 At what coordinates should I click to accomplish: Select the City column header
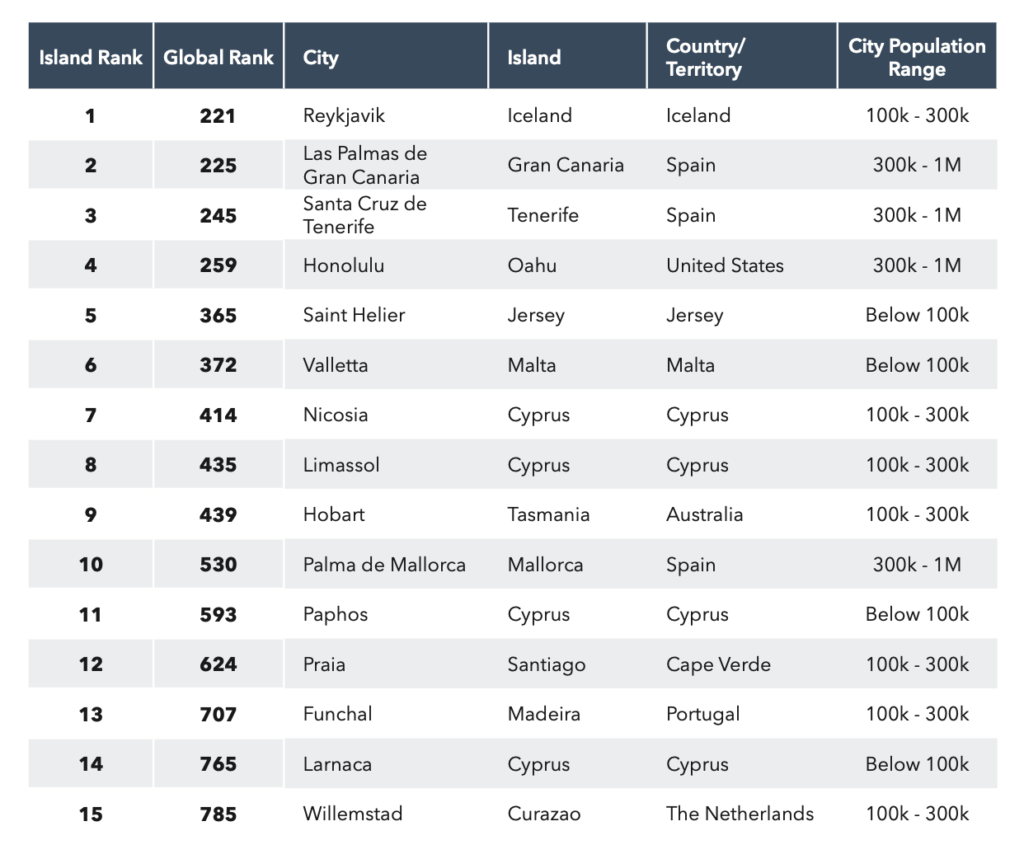click(x=321, y=57)
